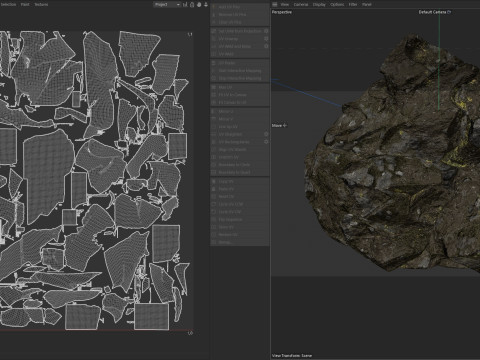This screenshot has height=360, width=480.
Task: Click the UV Unwrap command icon
Action: click(214, 39)
